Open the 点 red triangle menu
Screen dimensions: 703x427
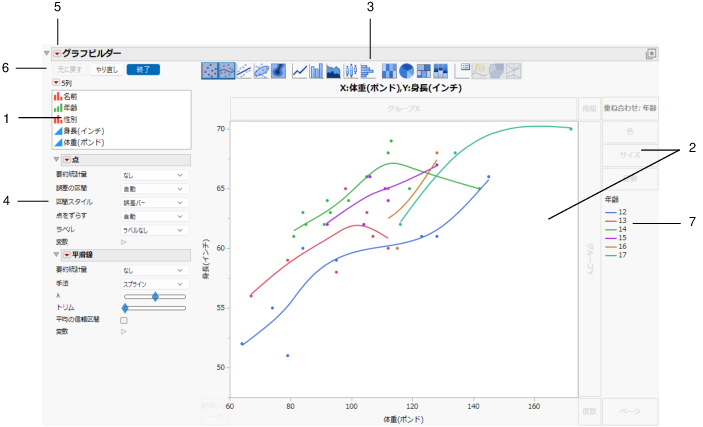click(x=67, y=160)
